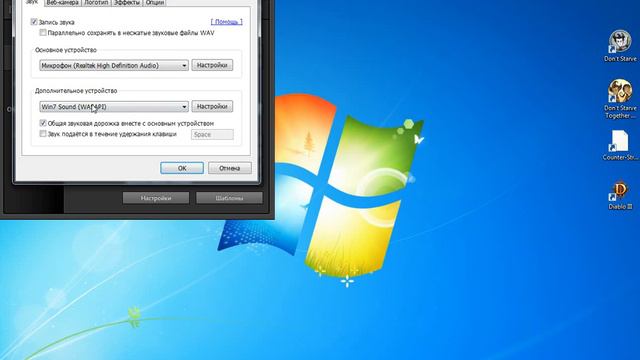Open the Микрофон (Realtek High Definition Audio) dropdown
Image resolution: width=640 pixels, height=360 pixels.
[114, 65]
